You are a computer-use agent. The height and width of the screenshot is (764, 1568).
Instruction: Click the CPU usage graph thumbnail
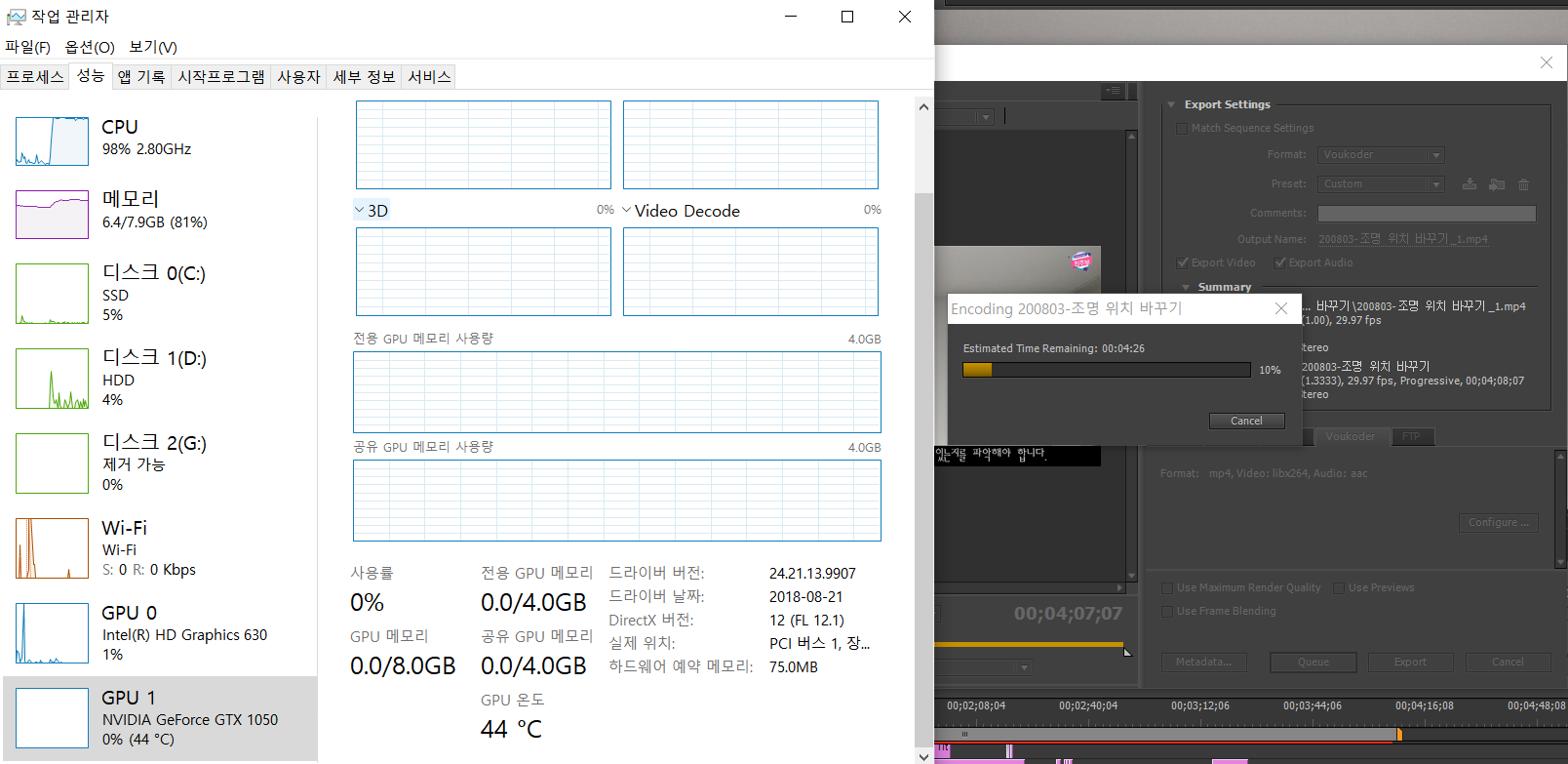pyautogui.click(x=52, y=141)
